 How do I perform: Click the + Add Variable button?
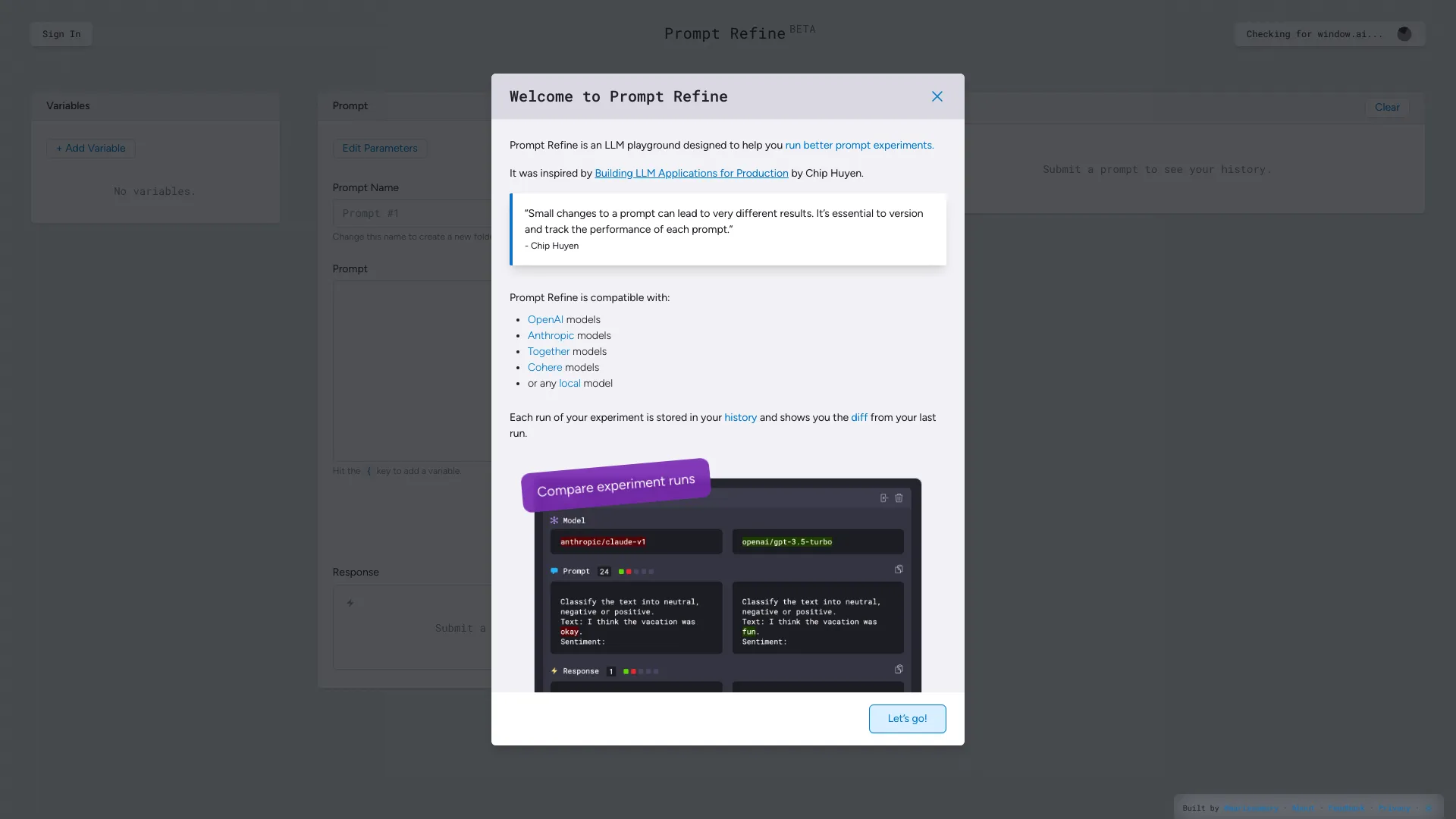pos(91,148)
